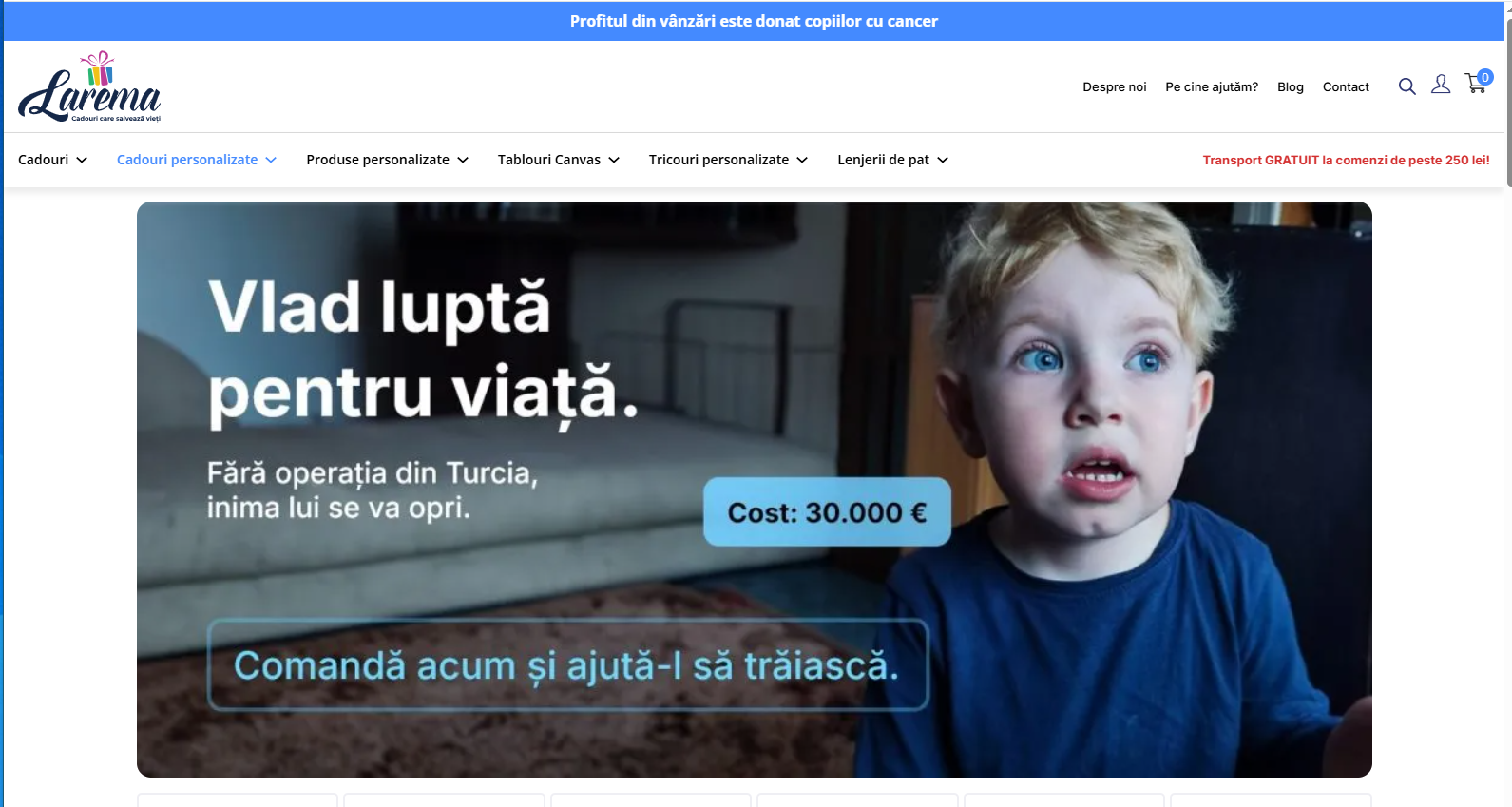Open the user account icon
This screenshot has height=807, width=1512.
[x=1441, y=85]
